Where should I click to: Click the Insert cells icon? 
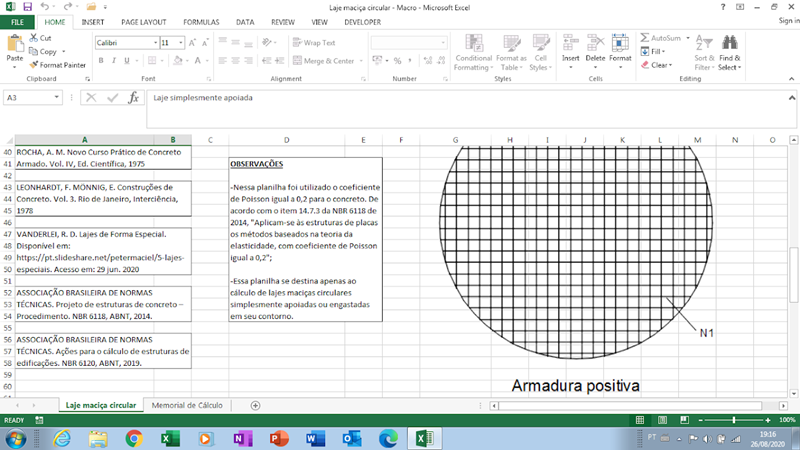point(570,43)
